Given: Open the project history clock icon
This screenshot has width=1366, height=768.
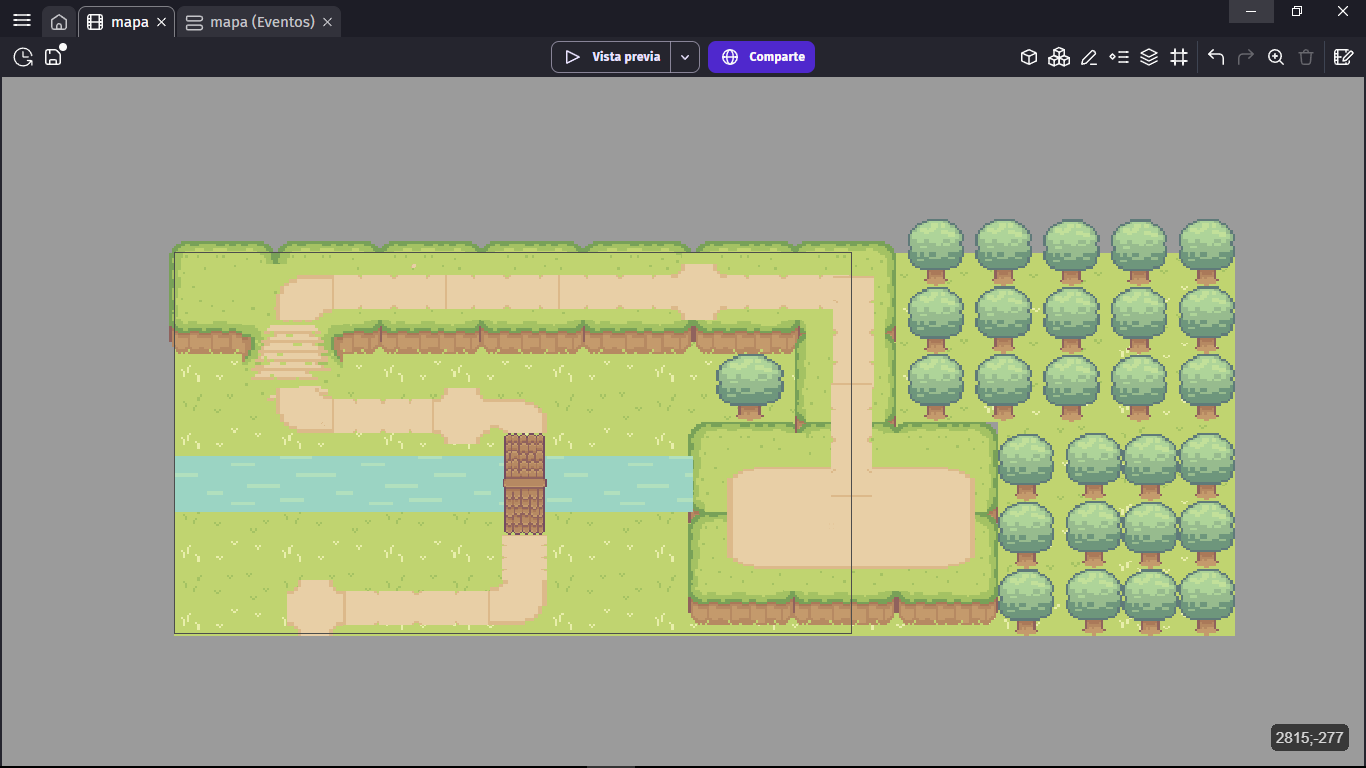Looking at the screenshot, I should point(23,57).
